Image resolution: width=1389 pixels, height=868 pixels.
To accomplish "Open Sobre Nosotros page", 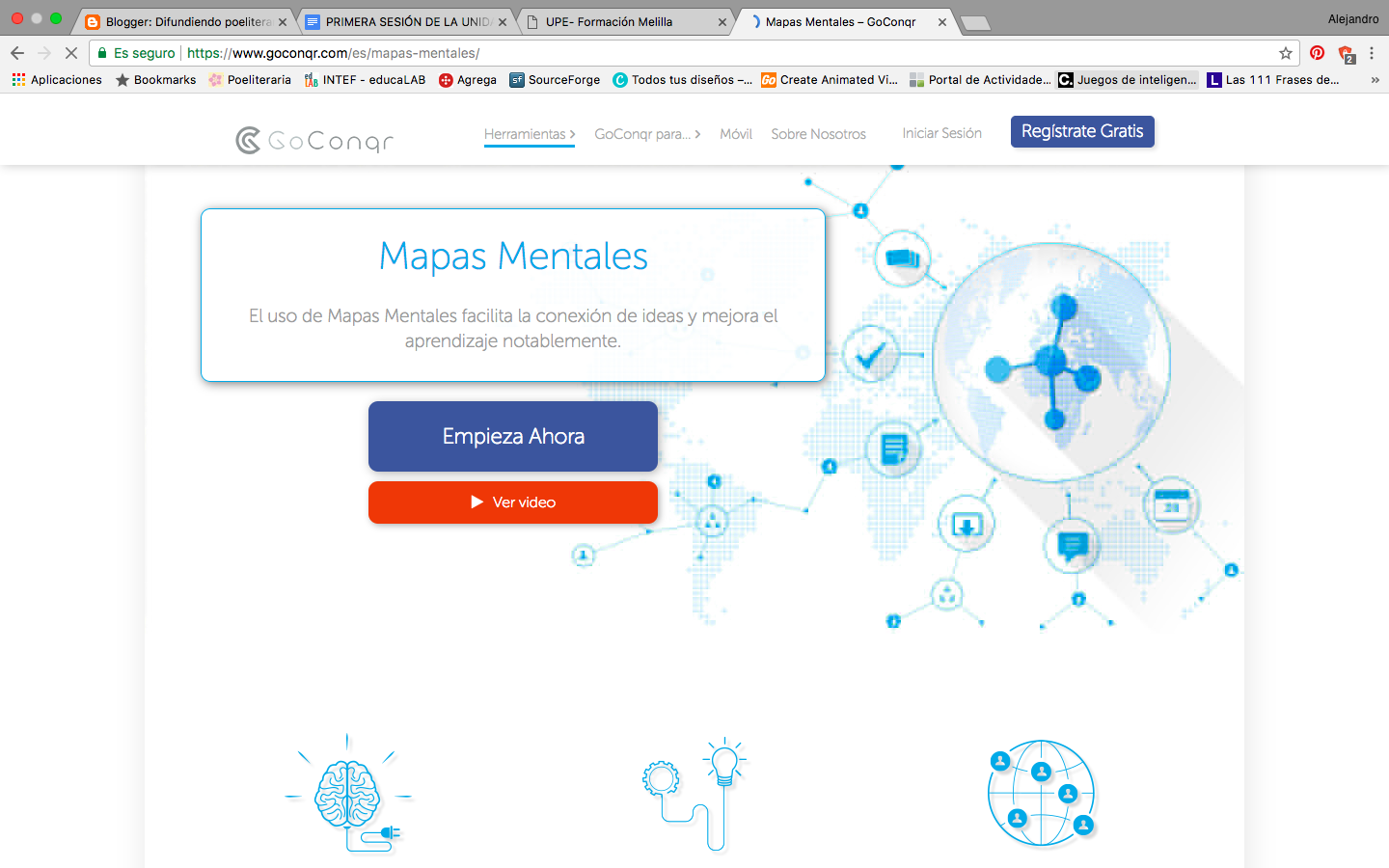I will [818, 134].
